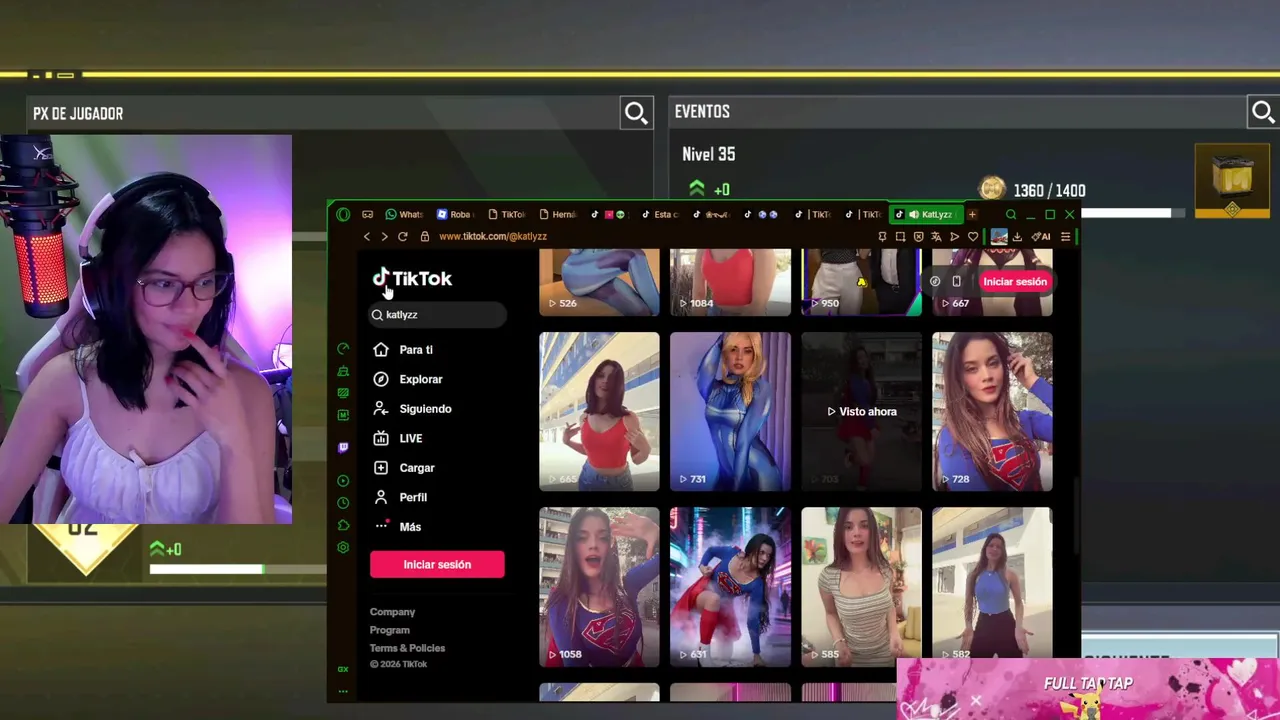The image size is (1280, 720).
Task: Open Extensions cube icon in Opera sidebar
Action: pyautogui.click(x=343, y=525)
